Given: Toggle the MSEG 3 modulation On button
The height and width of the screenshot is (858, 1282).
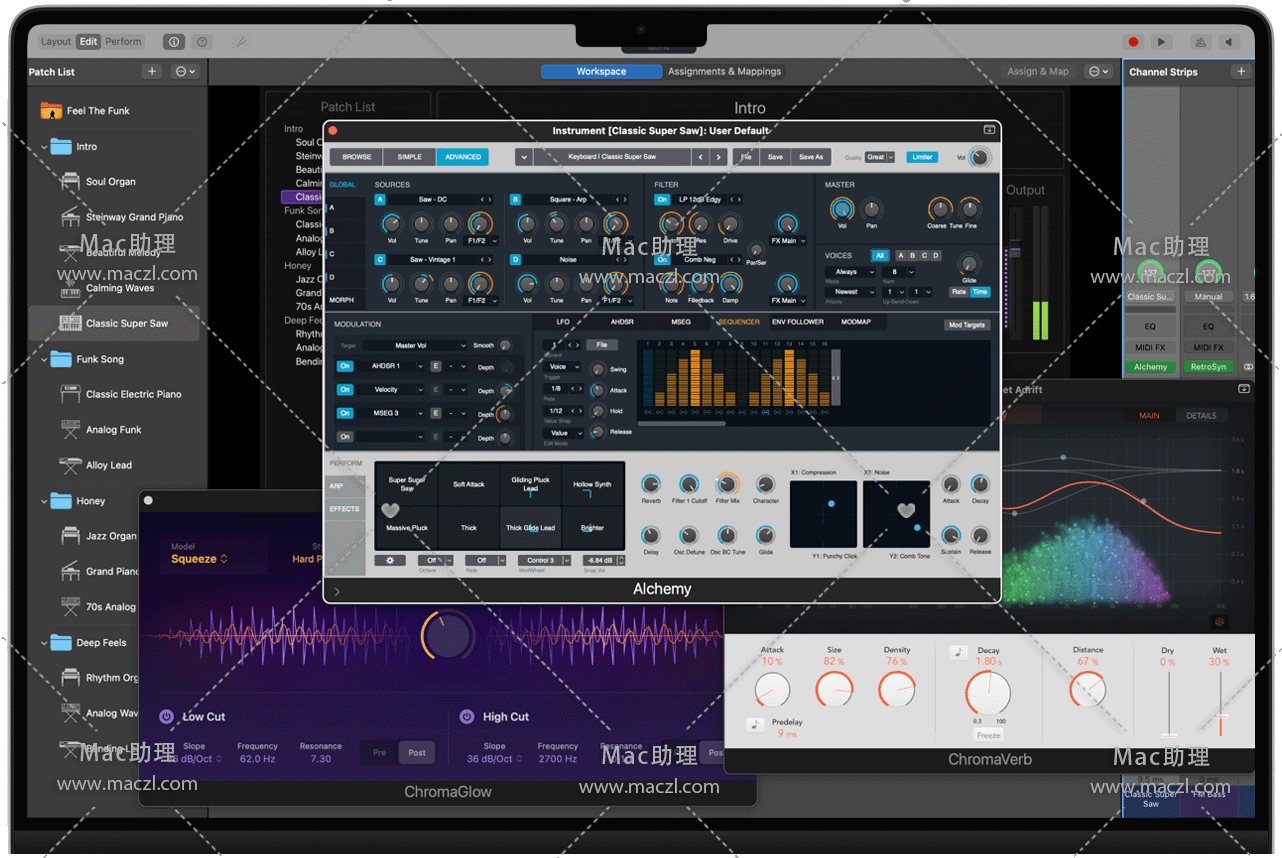Looking at the screenshot, I should click(345, 413).
